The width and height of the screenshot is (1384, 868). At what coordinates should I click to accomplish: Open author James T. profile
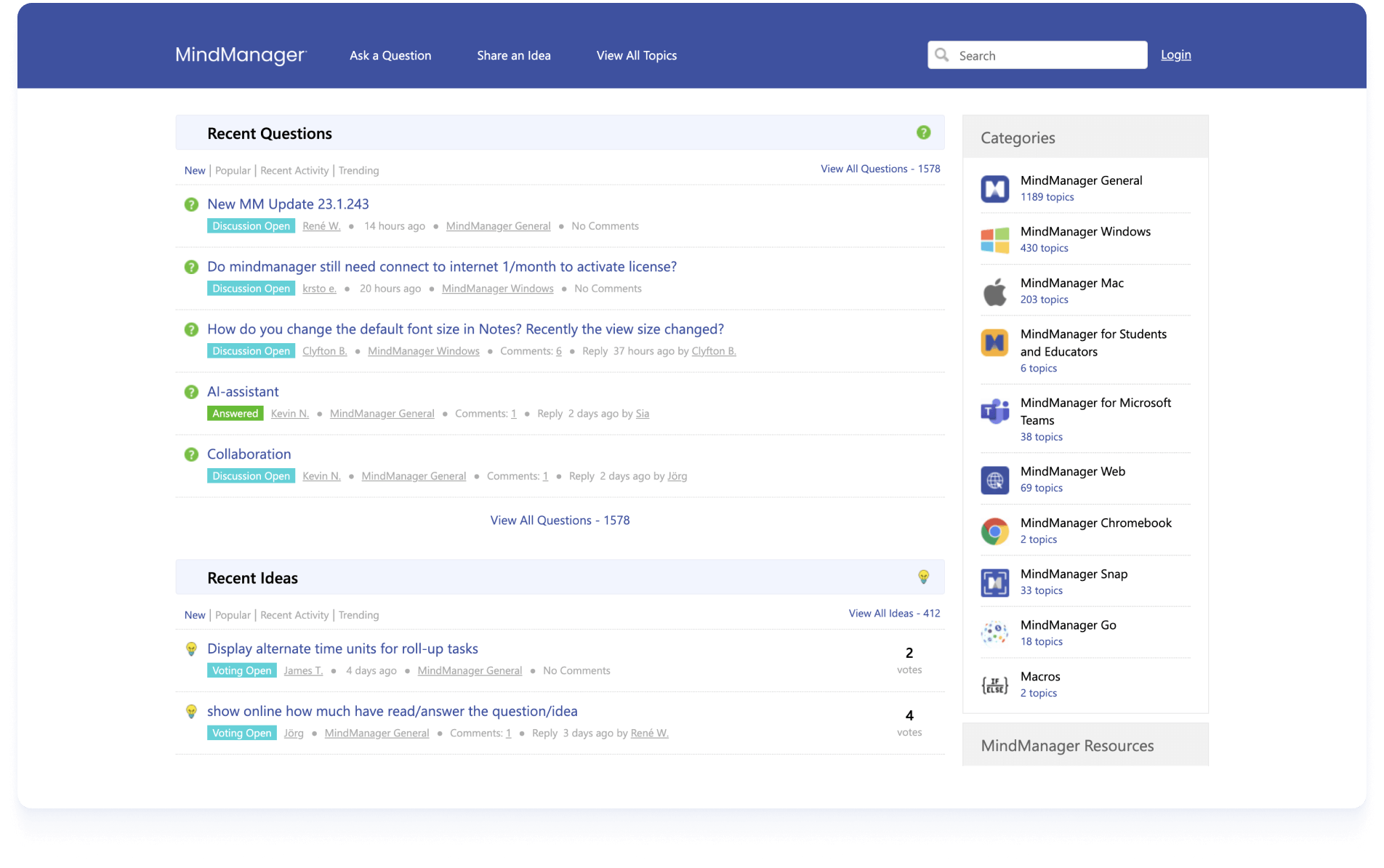pos(303,671)
